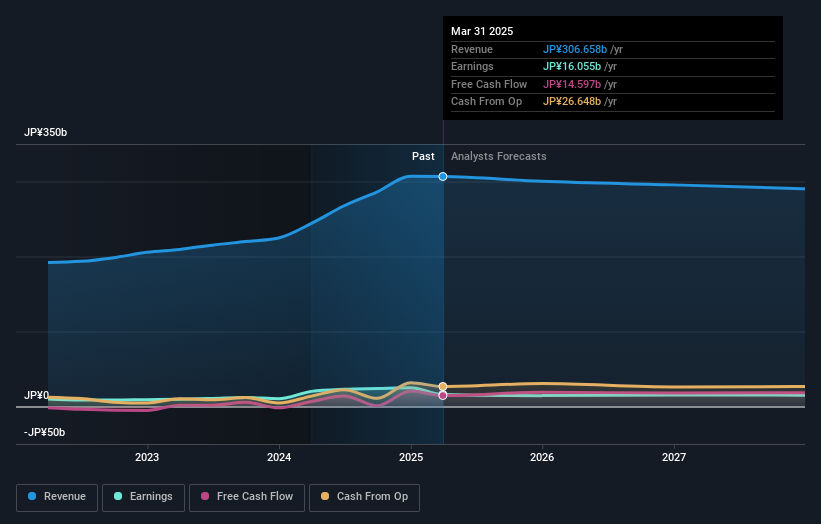The height and width of the screenshot is (524, 821).
Task: Click the JP¥350b y-axis label
Action: [46, 132]
